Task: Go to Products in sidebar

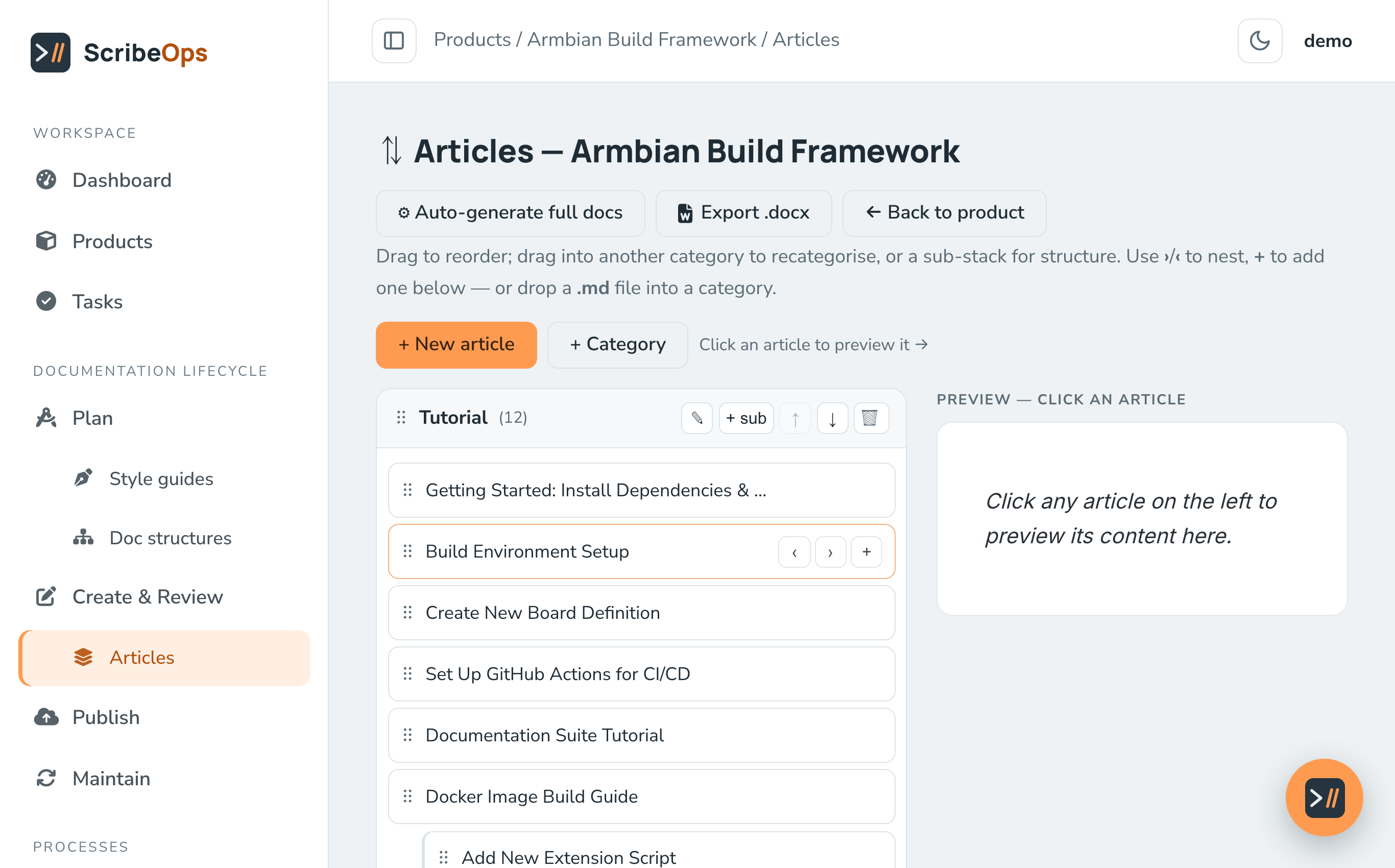Action: click(x=164, y=241)
